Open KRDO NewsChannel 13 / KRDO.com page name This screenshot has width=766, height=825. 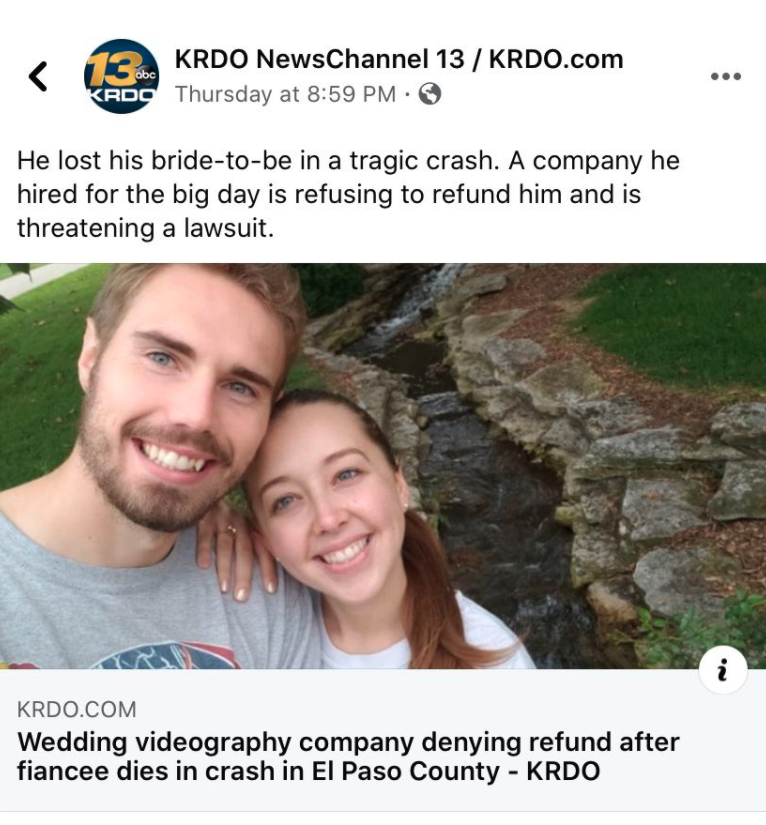coord(399,58)
